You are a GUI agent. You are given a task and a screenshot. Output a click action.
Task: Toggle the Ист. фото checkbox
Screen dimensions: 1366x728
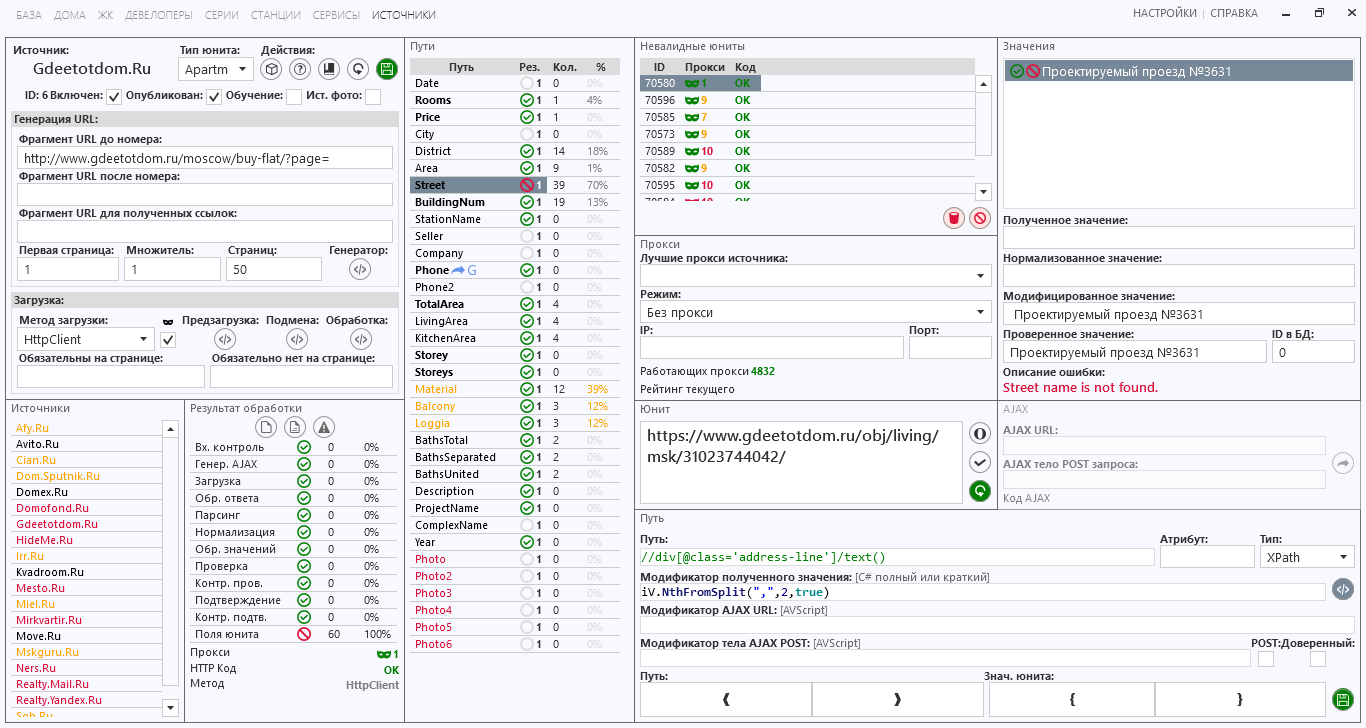pos(373,97)
